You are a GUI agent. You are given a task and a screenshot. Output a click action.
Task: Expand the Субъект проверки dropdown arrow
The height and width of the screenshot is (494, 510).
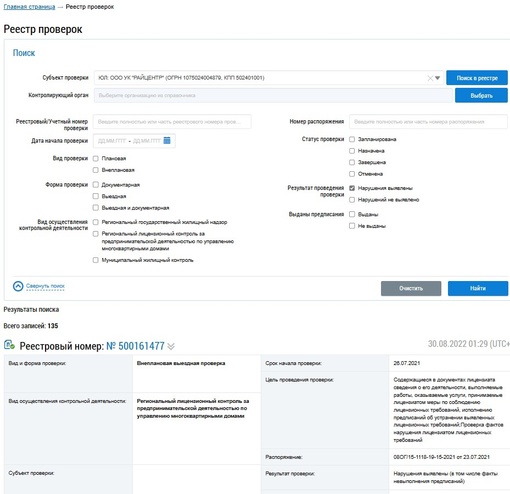pyautogui.click(x=437, y=78)
